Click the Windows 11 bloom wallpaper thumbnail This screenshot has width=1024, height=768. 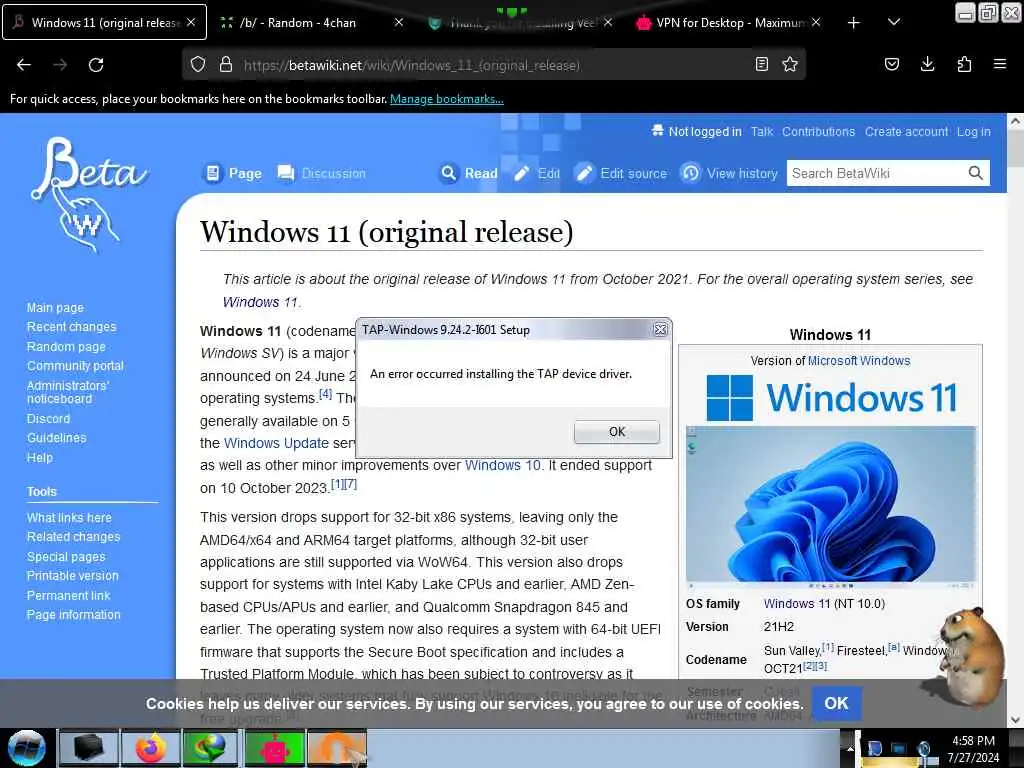pyautogui.click(x=831, y=507)
